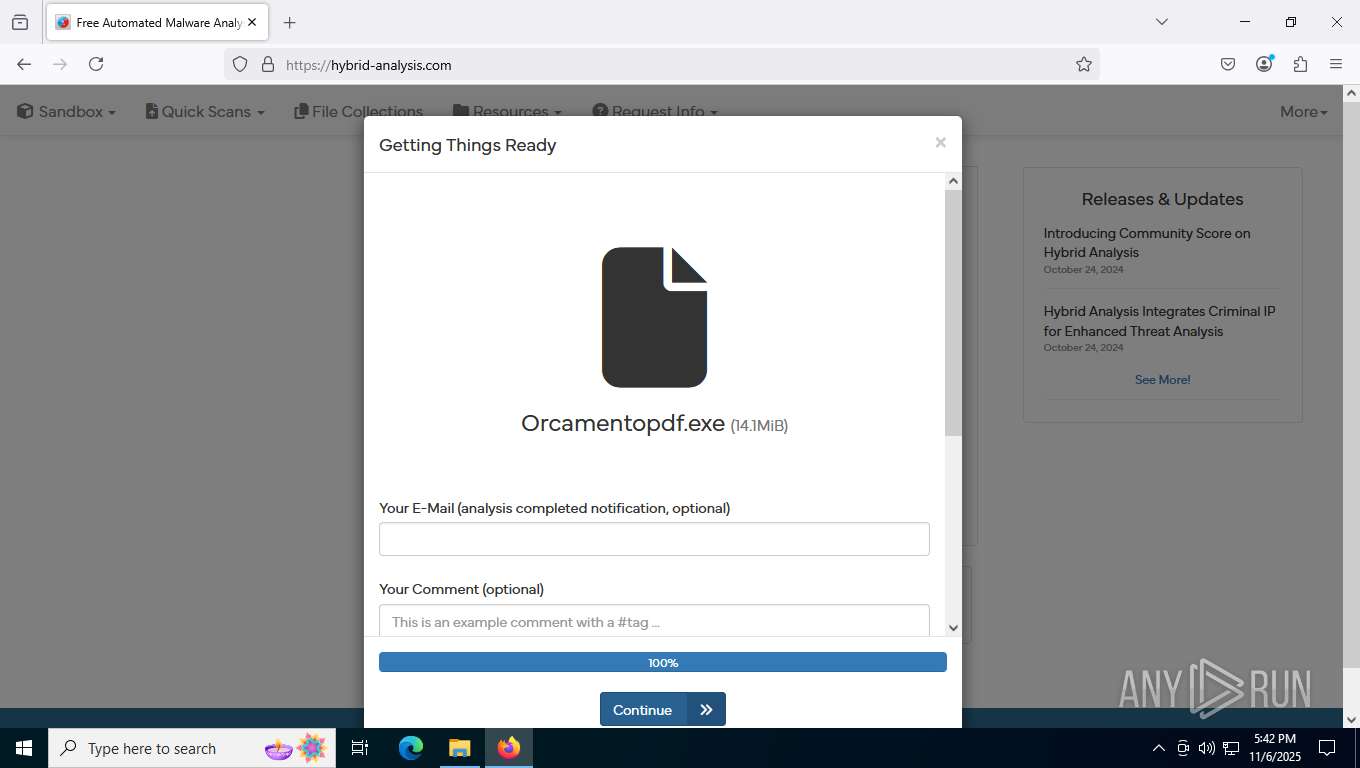This screenshot has height=768, width=1360.
Task: Open a new browser tab
Action: pyautogui.click(x=290, y=22)
